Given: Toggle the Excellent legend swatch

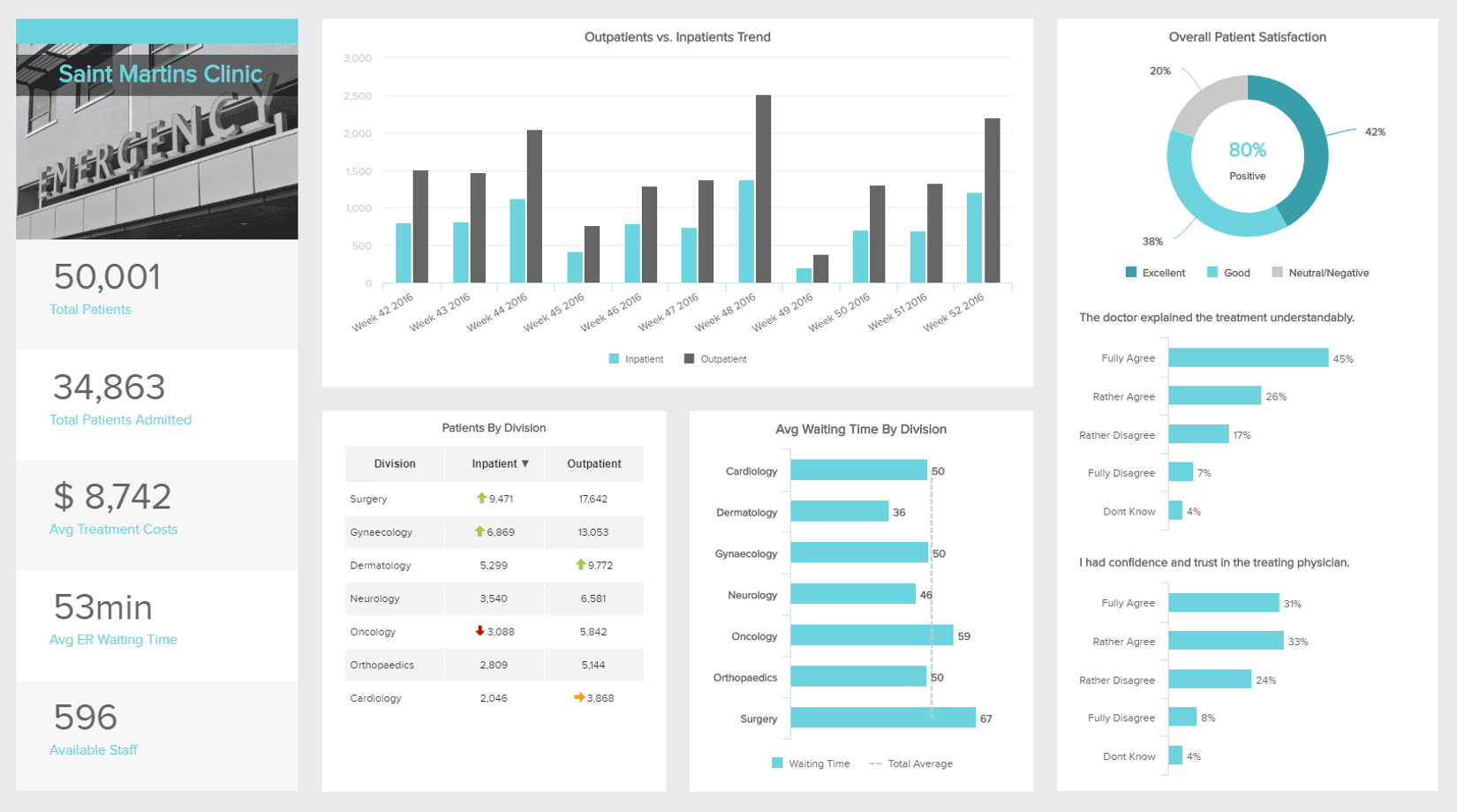Looking at the screenshot, I should 1131,273.
